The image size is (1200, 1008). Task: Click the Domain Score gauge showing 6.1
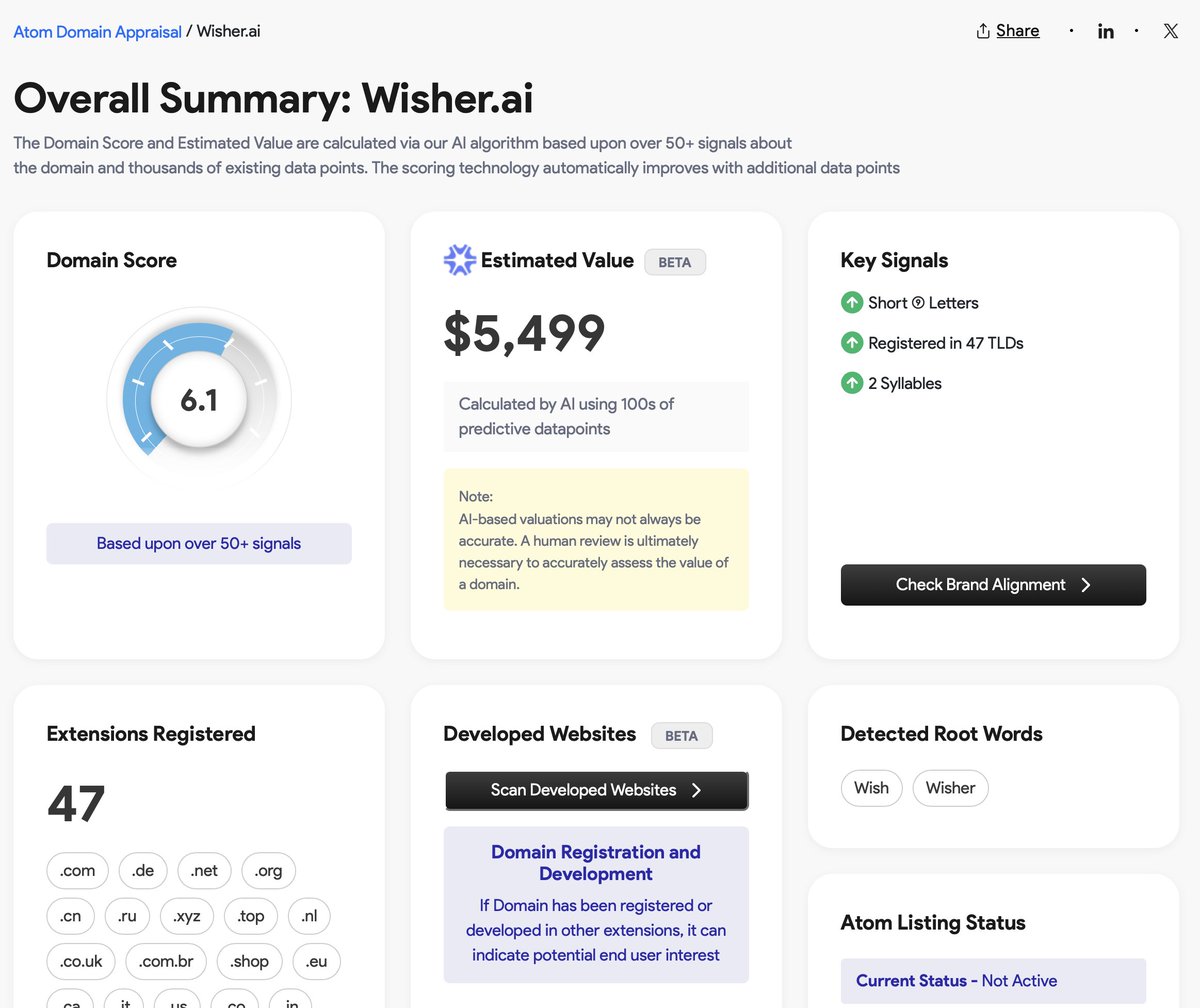[x=199, y=401]
